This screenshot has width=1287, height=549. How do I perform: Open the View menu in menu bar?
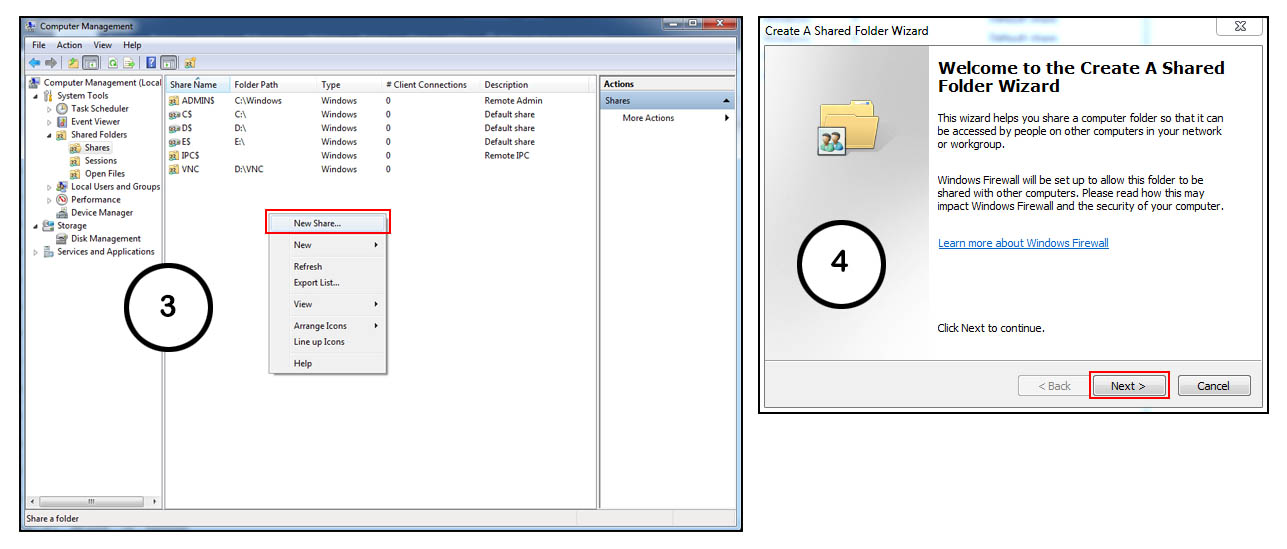[x=102, y=45]
